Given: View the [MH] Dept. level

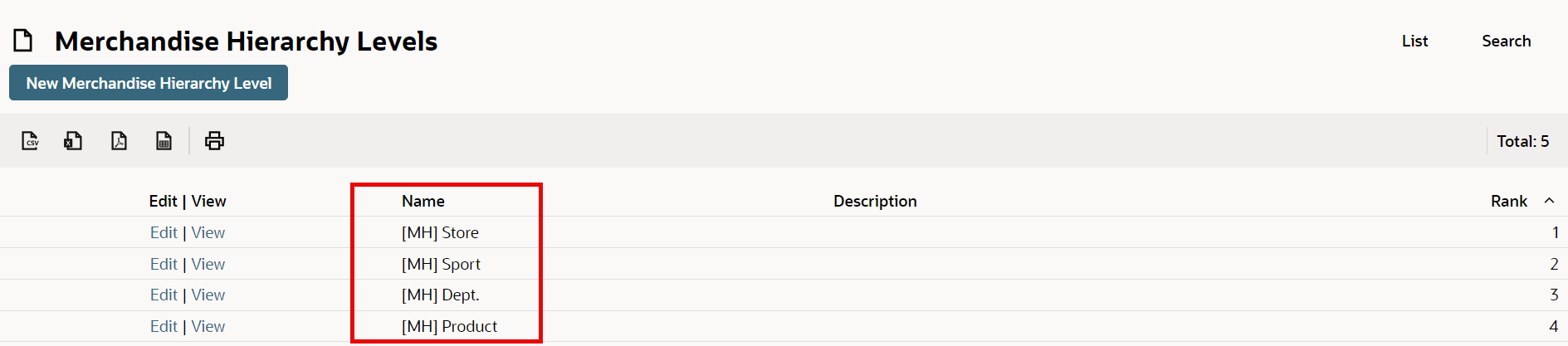Looking at the screenshot, I should (x=208, y=295).
